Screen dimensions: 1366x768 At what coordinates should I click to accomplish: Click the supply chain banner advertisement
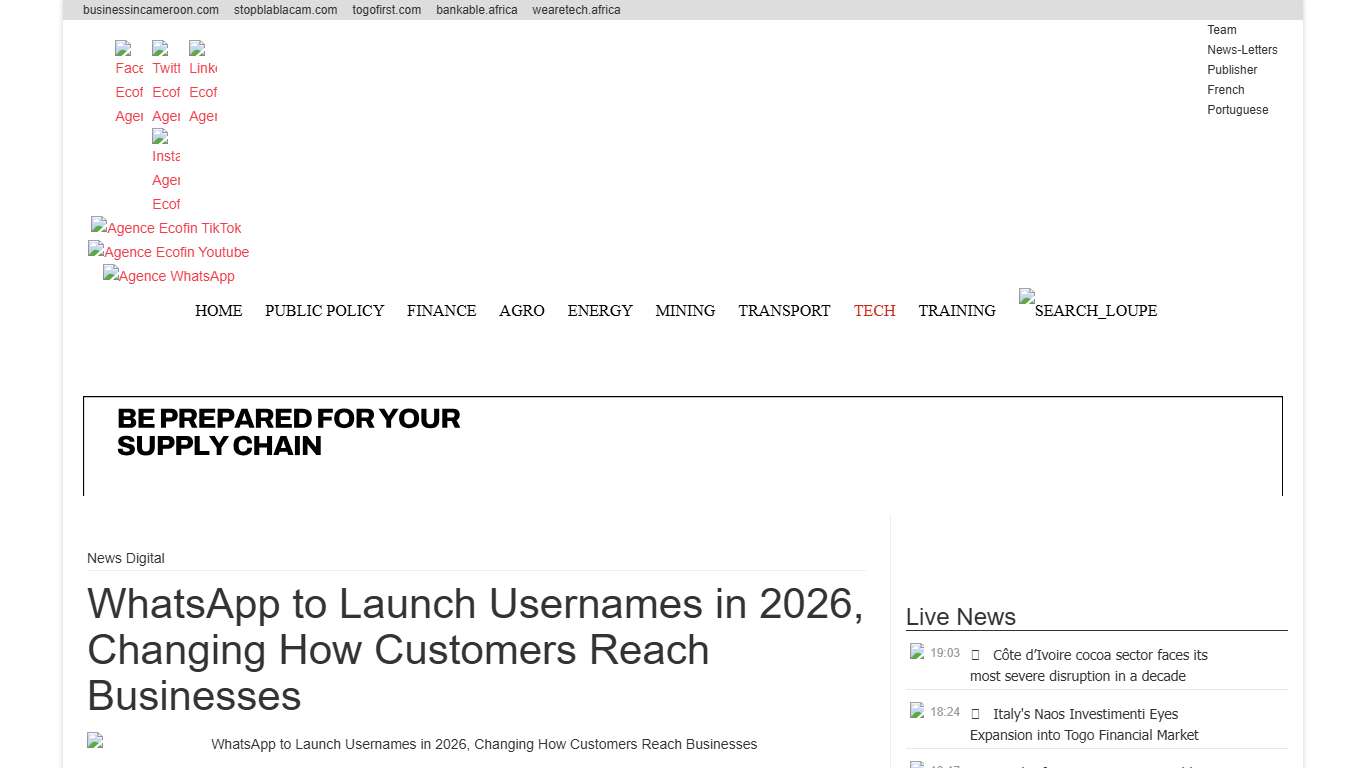[x=683, y=445]
